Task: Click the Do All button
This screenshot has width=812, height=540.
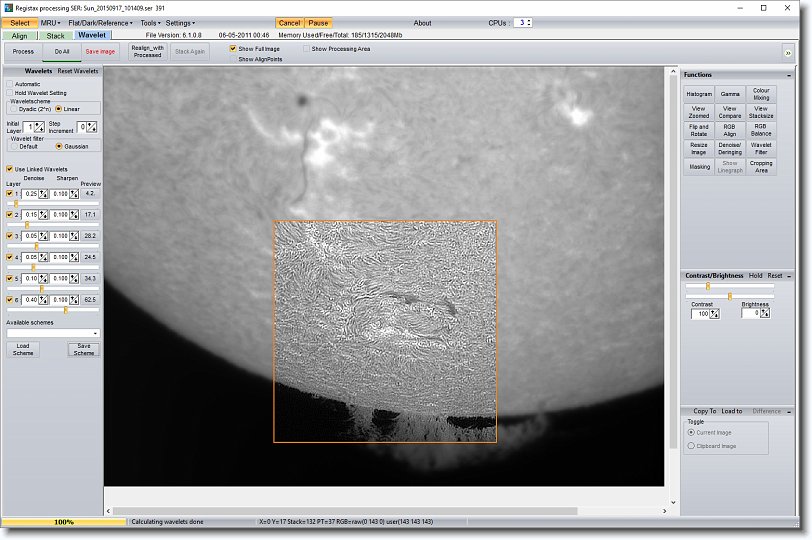Action: click(x=62, y=52)
